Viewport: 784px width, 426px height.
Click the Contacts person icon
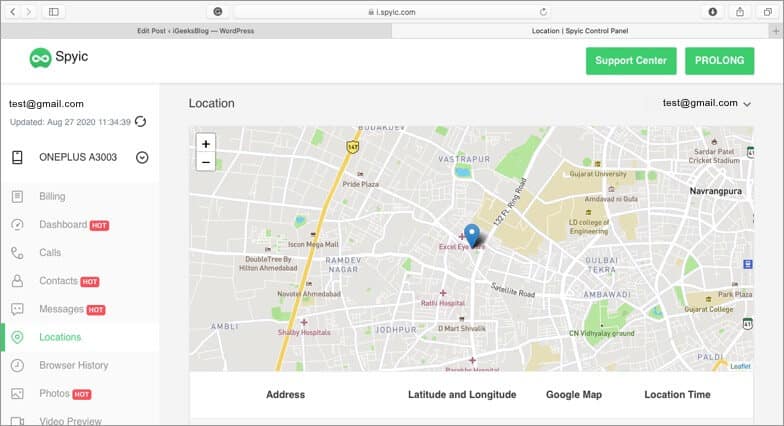[x=17, y=281]
